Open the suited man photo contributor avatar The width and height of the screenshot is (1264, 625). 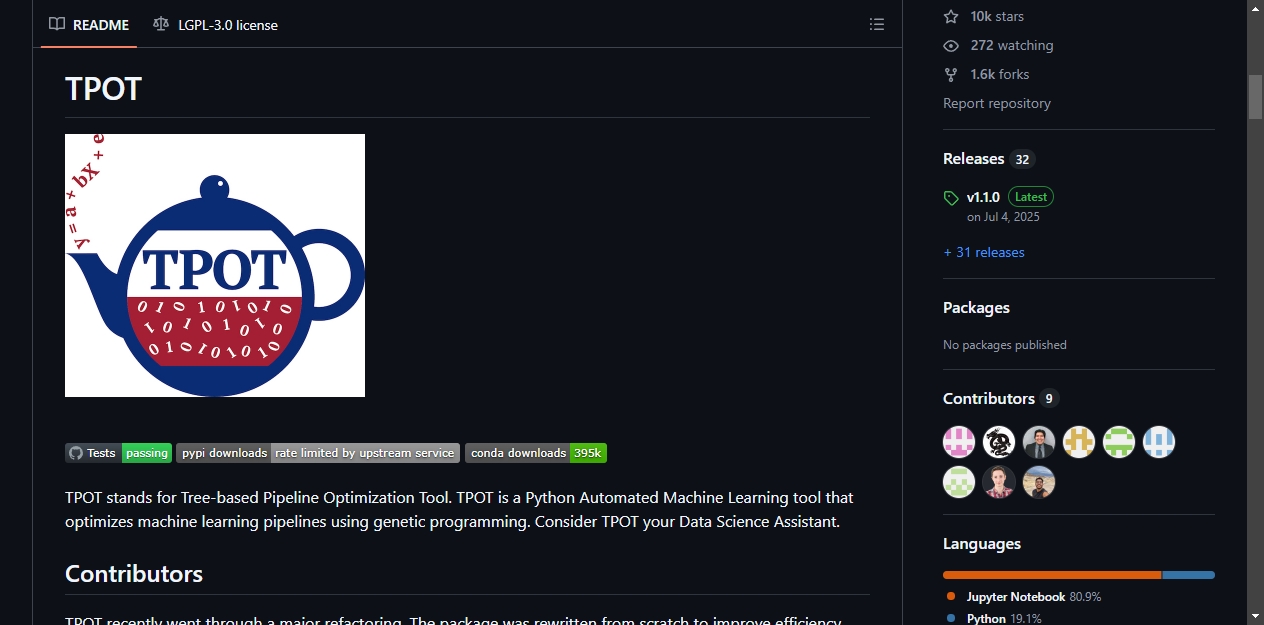(1039, 442)
